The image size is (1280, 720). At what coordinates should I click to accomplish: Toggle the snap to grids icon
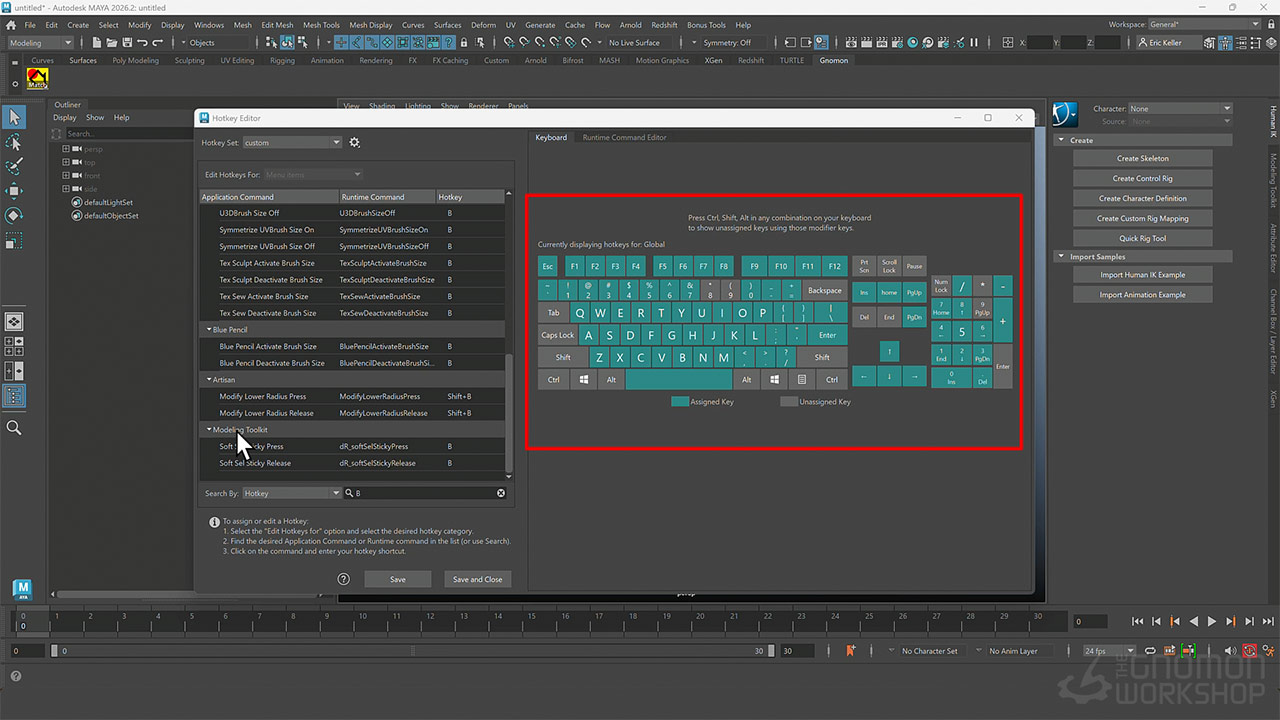tap(509, 43)
